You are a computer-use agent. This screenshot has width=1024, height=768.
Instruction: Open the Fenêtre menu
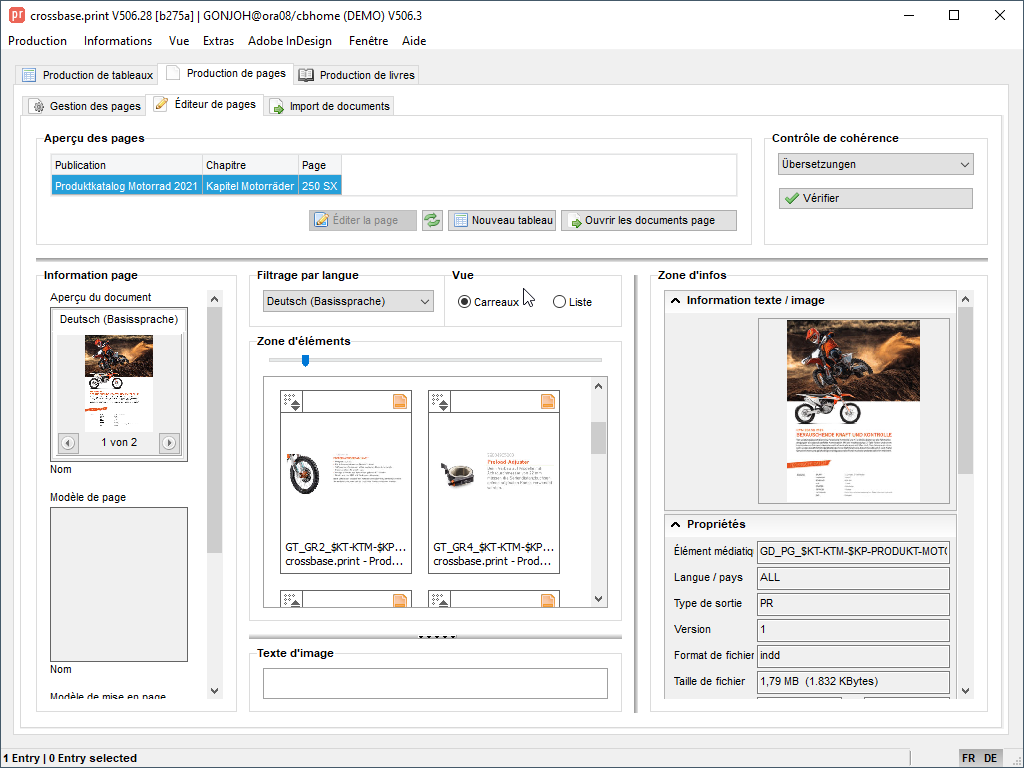(x=368, y=40)
